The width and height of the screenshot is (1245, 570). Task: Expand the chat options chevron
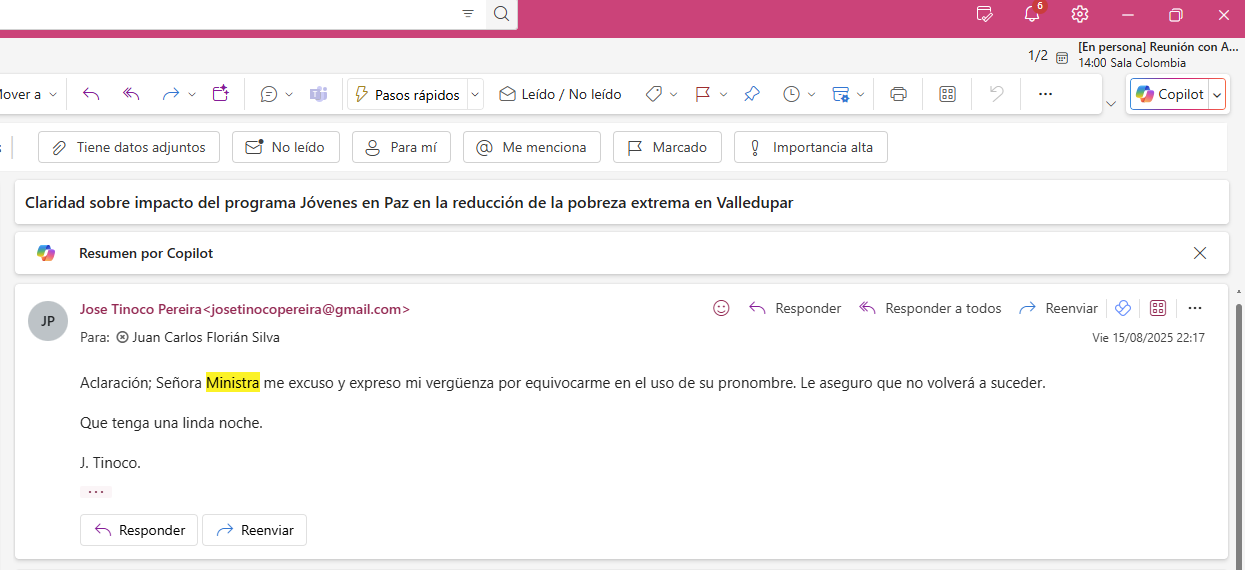click(289, 94)
